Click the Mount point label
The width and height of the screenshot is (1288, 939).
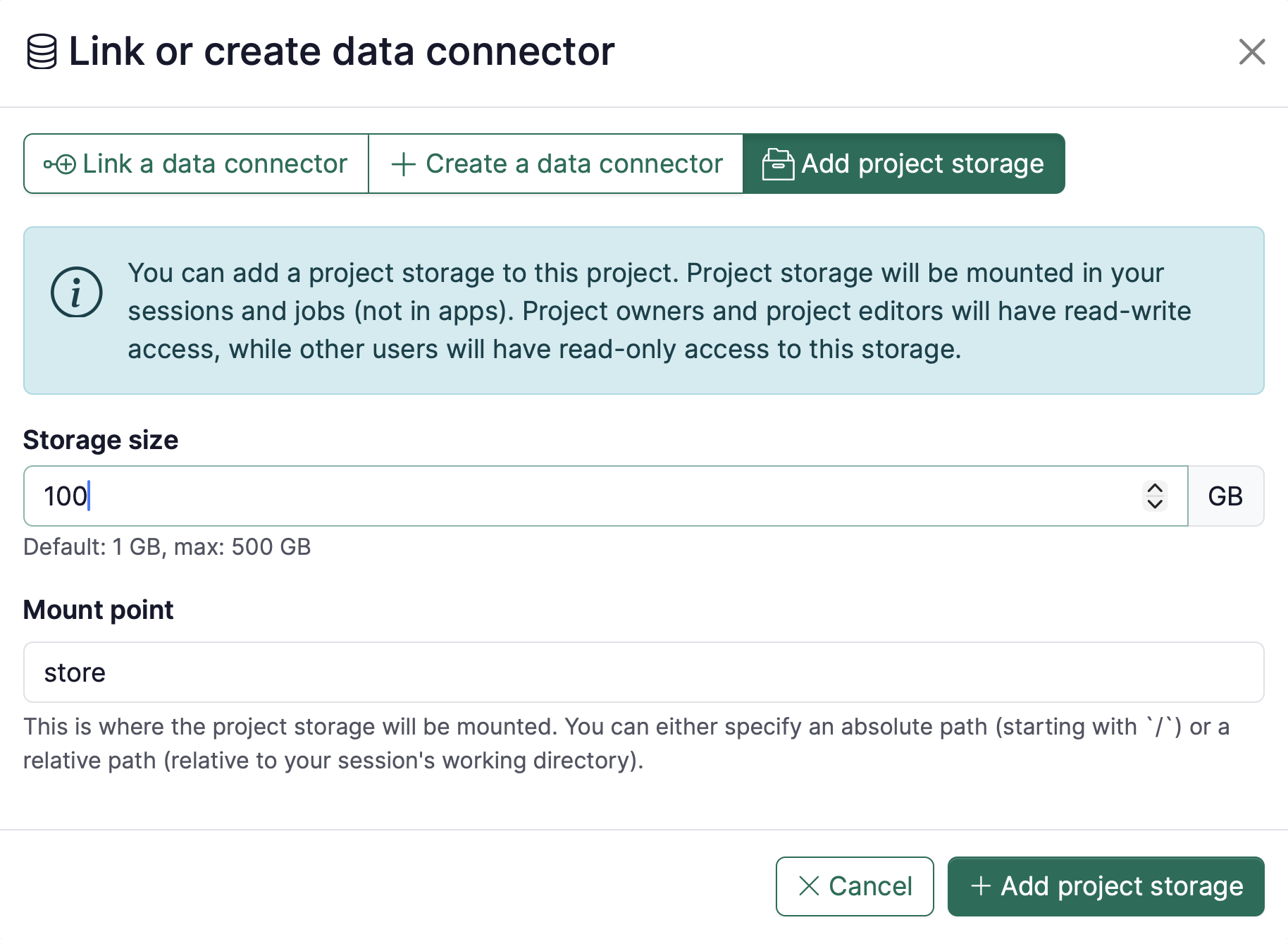[x=99, y=610]
